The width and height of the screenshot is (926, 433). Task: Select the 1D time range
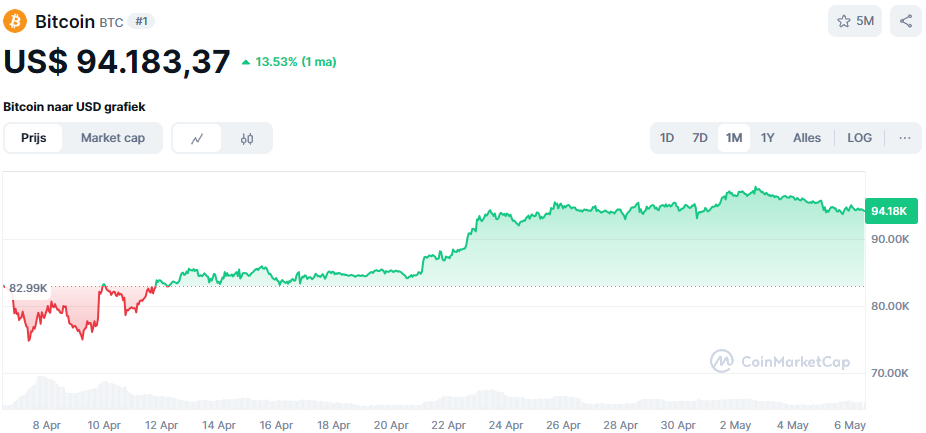click(x=667, y=138)
